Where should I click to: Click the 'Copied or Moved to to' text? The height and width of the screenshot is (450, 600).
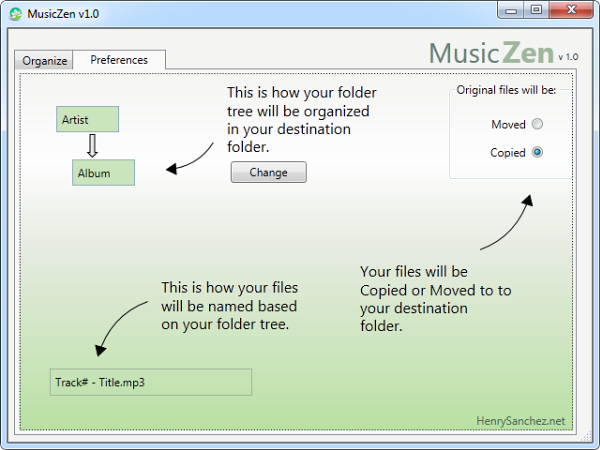[x=435, y=290]
